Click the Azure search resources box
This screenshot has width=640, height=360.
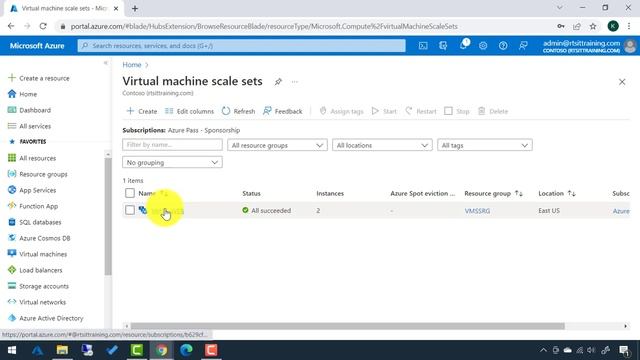(242, 46)
